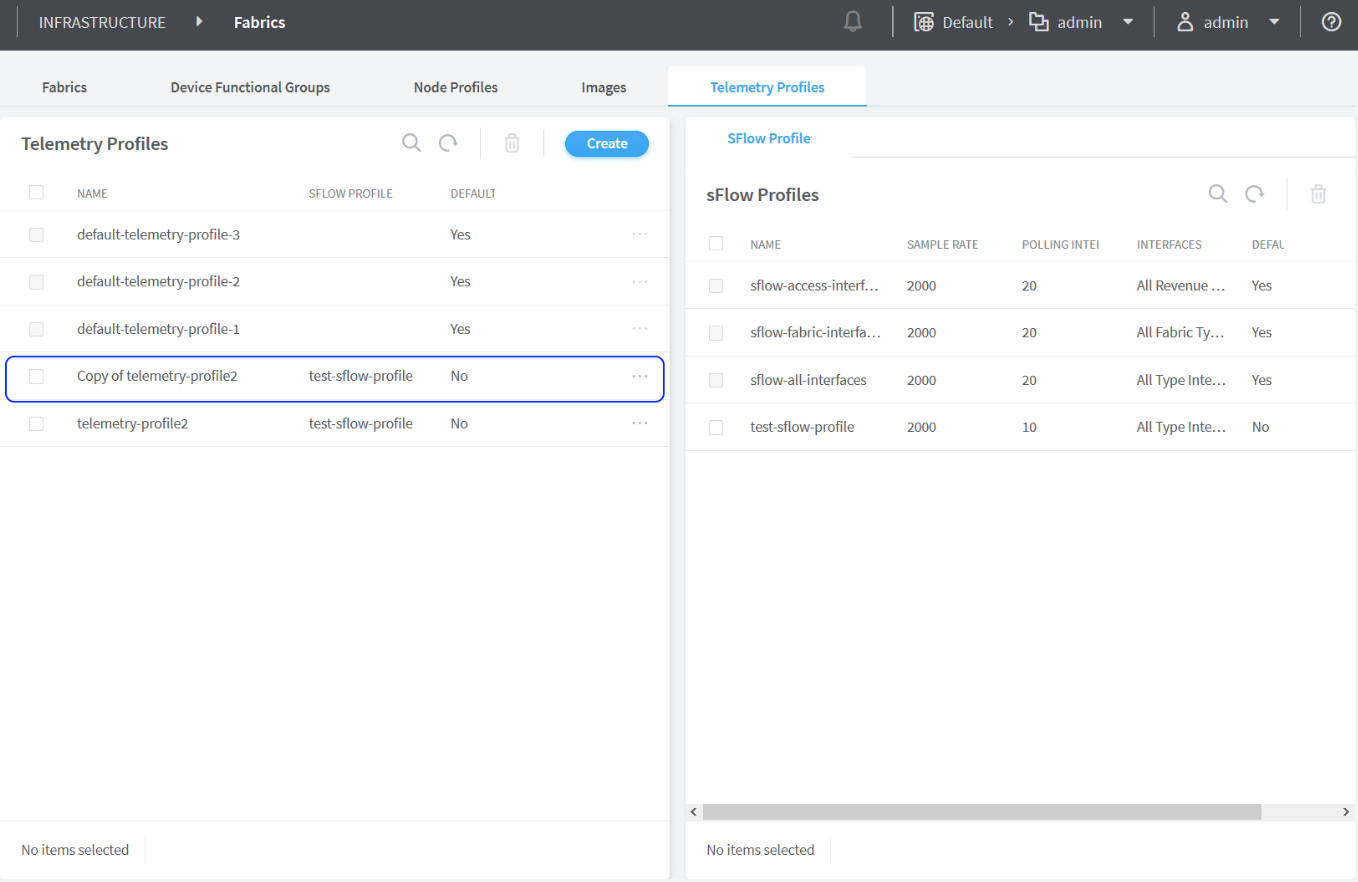Search Telemetry Profiles with magnifier icon
Screen dimensions: 1358x882
[x=411, y=143]
